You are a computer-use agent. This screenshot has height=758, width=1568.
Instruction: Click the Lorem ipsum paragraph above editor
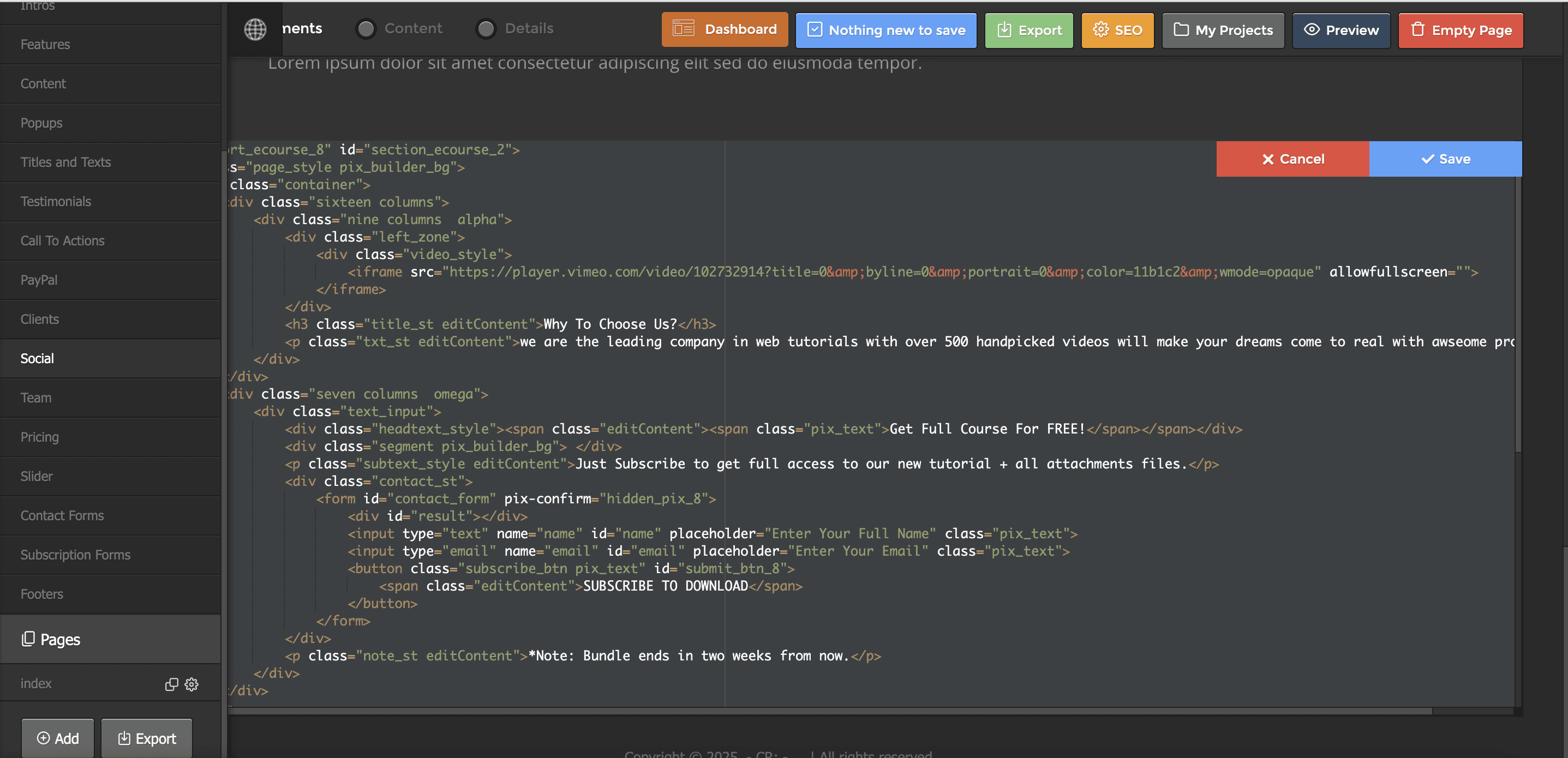(x=595, y=63)
